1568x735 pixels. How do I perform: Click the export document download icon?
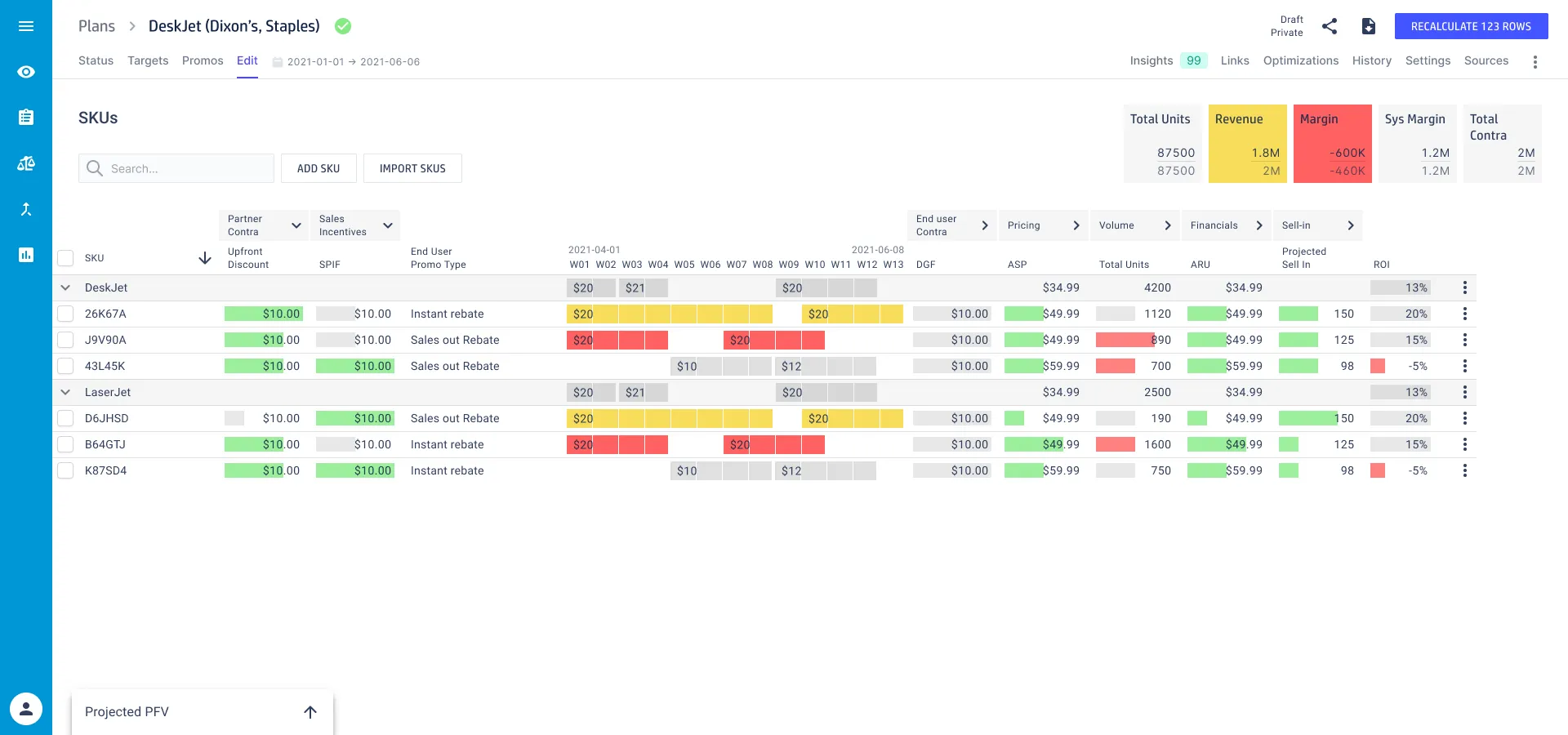click(1369, 26)
